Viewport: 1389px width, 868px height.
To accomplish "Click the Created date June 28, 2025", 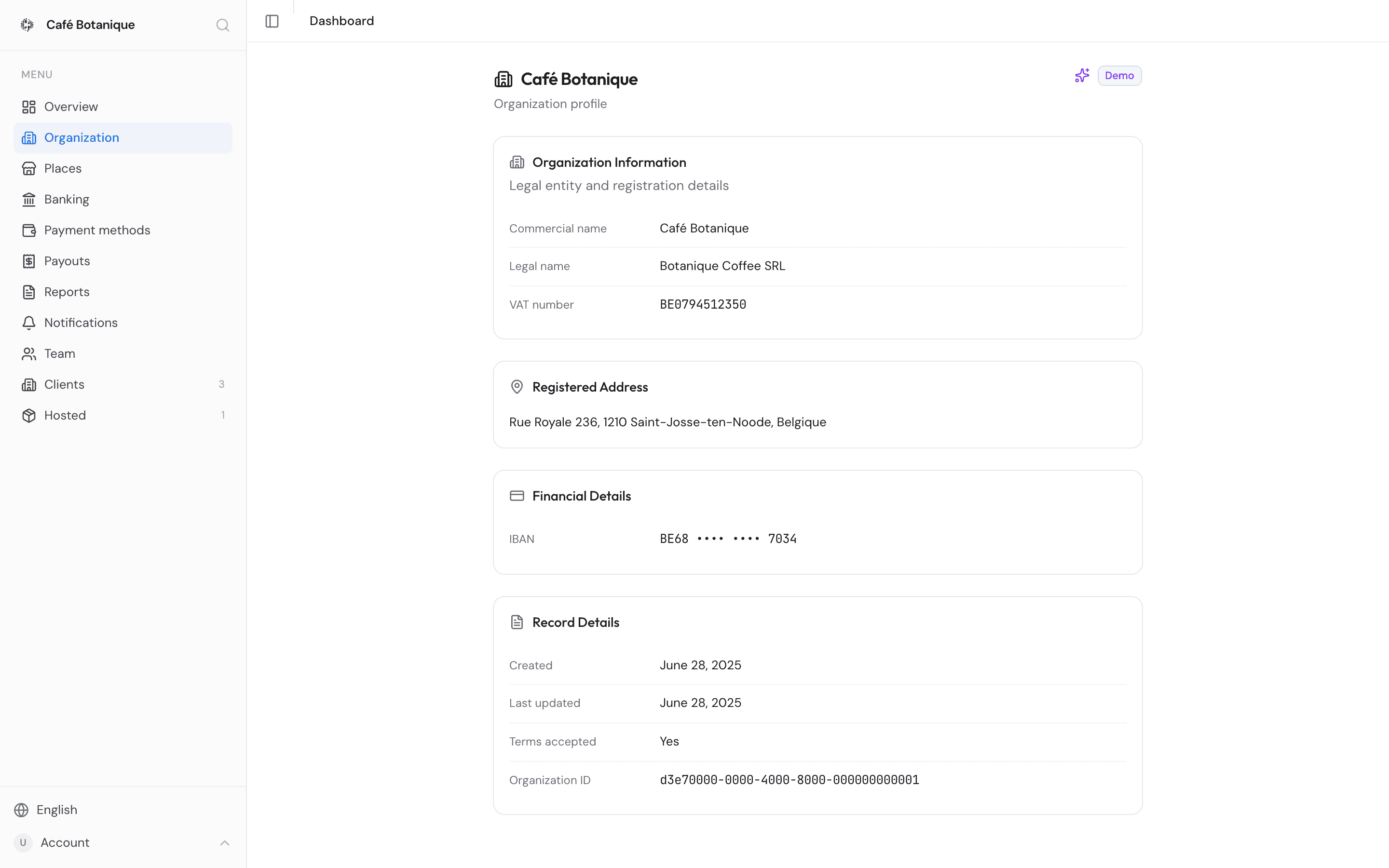I will tap(700, 665).
